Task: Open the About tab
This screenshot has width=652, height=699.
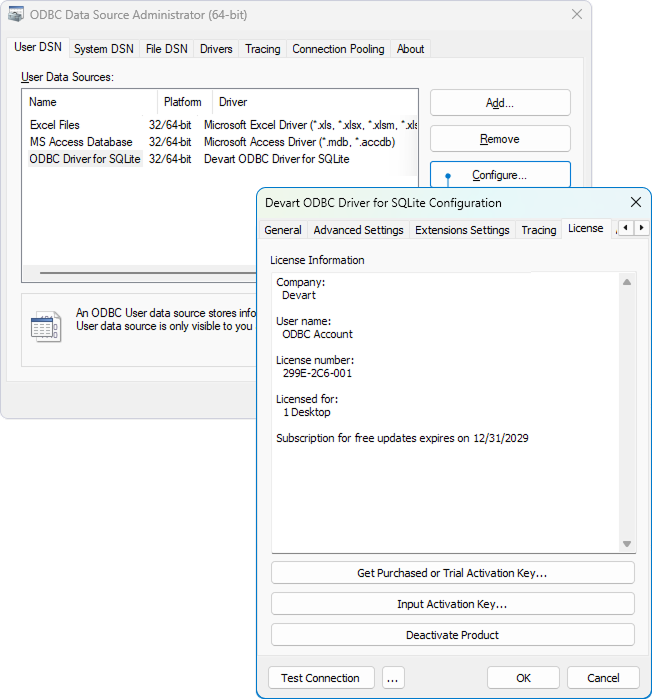Action: coord(410,49)
